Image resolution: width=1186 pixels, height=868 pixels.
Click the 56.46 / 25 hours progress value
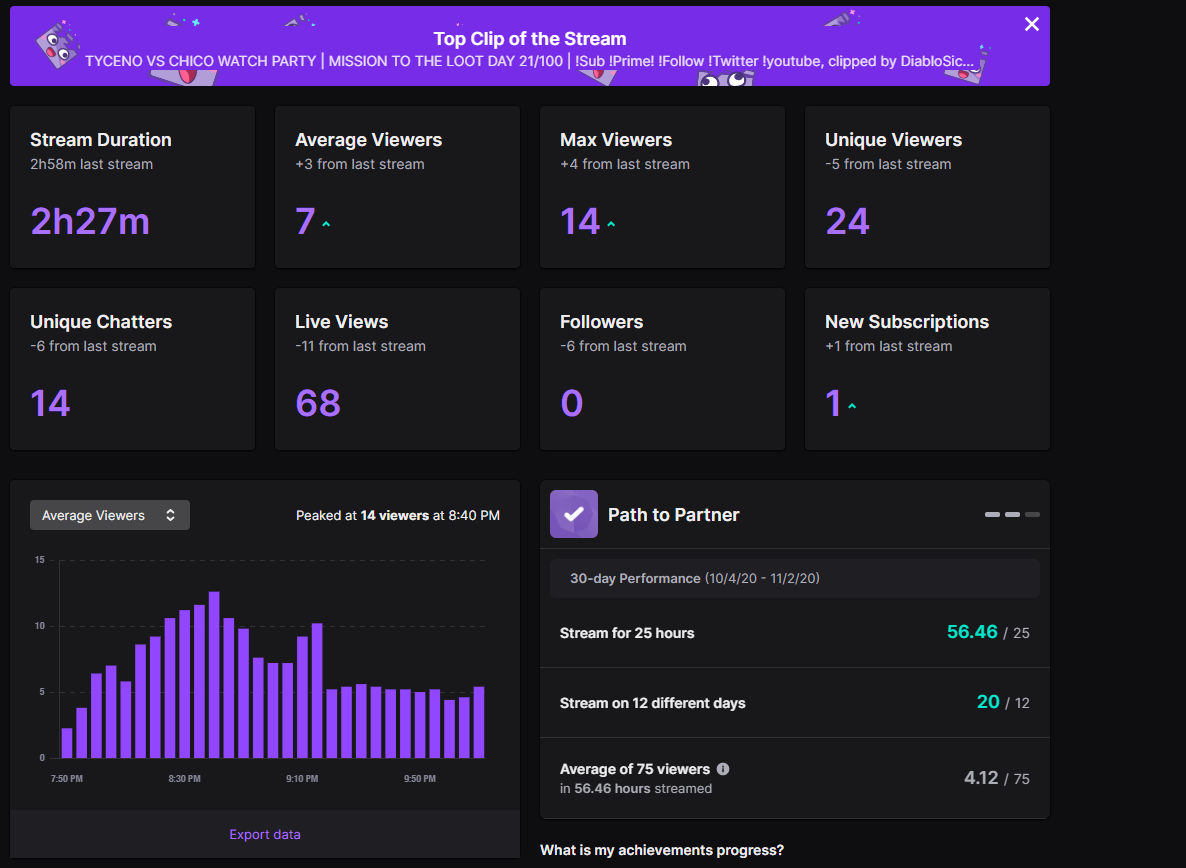(988, 632)
